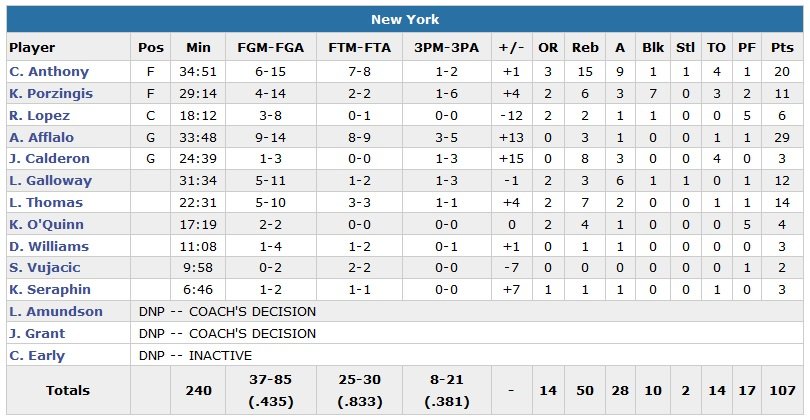Click K. Seraphin's name
Viewport: 810px width, 420px height.
(x=50, y=290)
